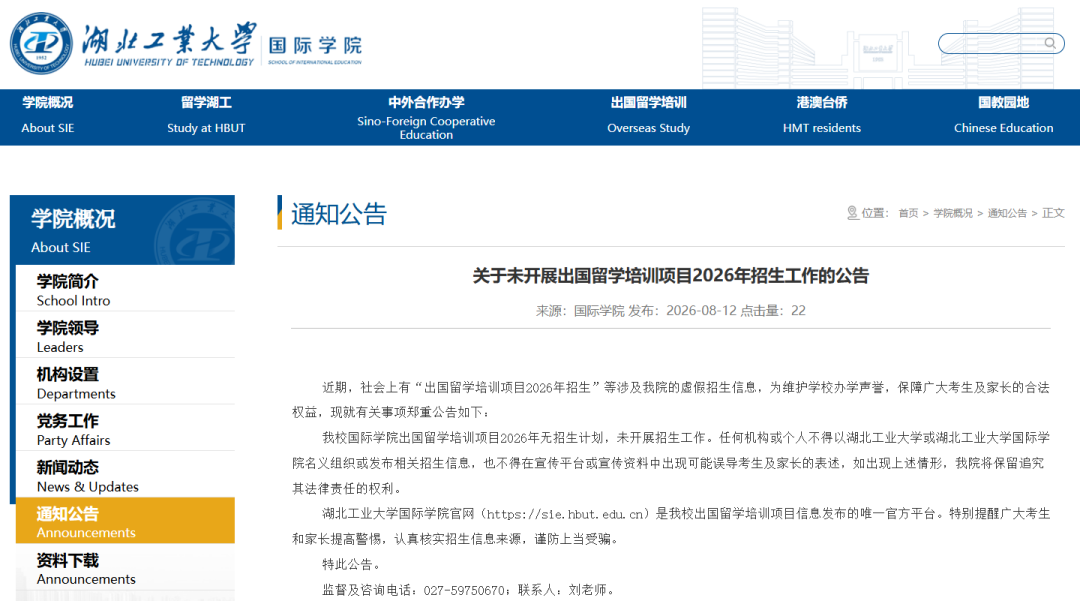
Task: Click 学院概况 in the breadcrumb
Action: 953,213
